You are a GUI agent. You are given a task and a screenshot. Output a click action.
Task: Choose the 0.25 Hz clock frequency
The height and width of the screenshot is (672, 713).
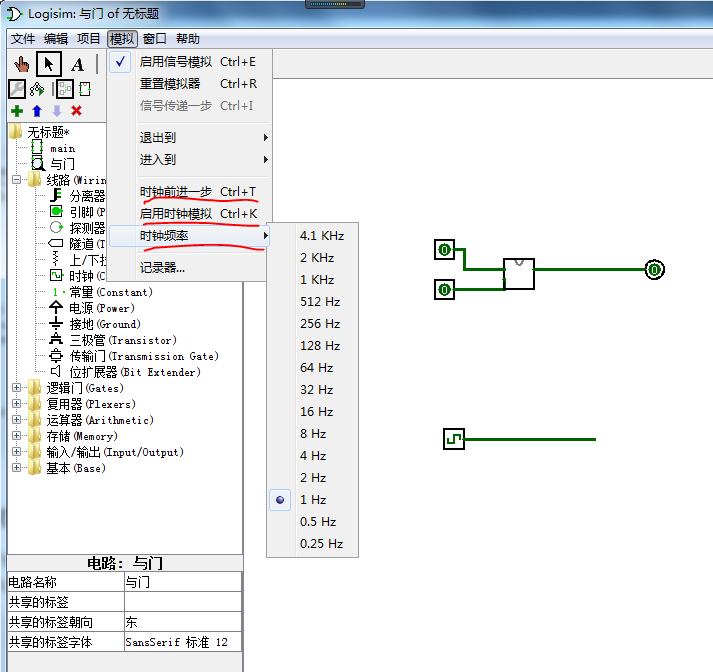point(312,544)
